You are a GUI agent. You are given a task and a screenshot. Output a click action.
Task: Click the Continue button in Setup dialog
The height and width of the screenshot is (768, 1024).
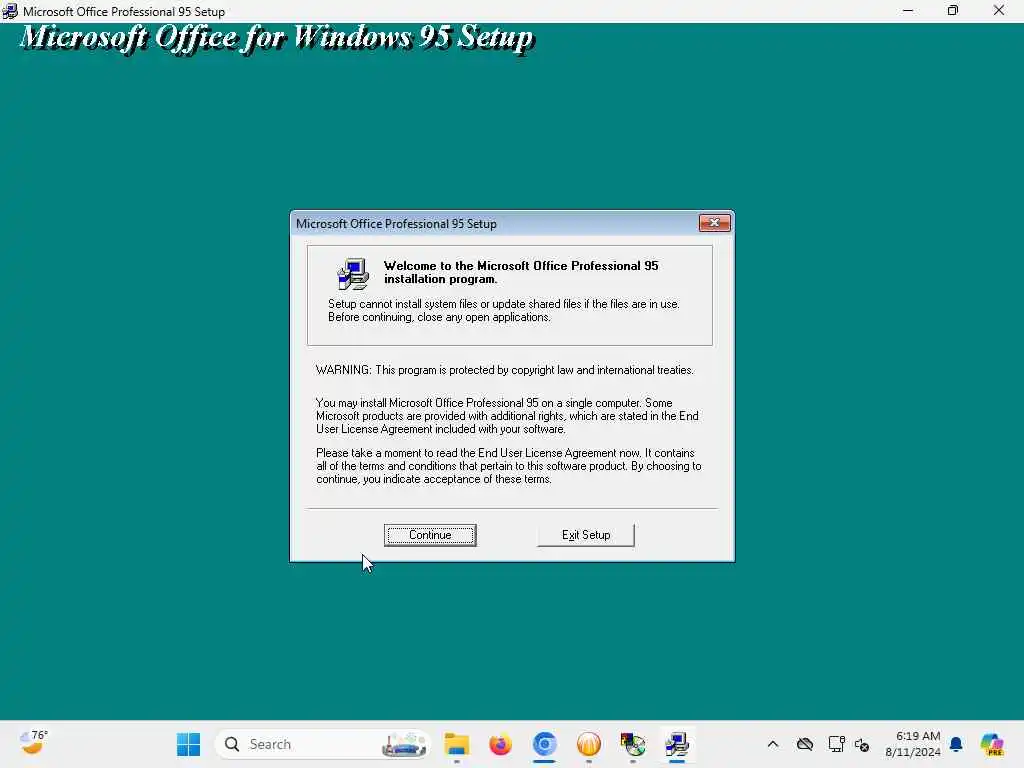(430, 535)
